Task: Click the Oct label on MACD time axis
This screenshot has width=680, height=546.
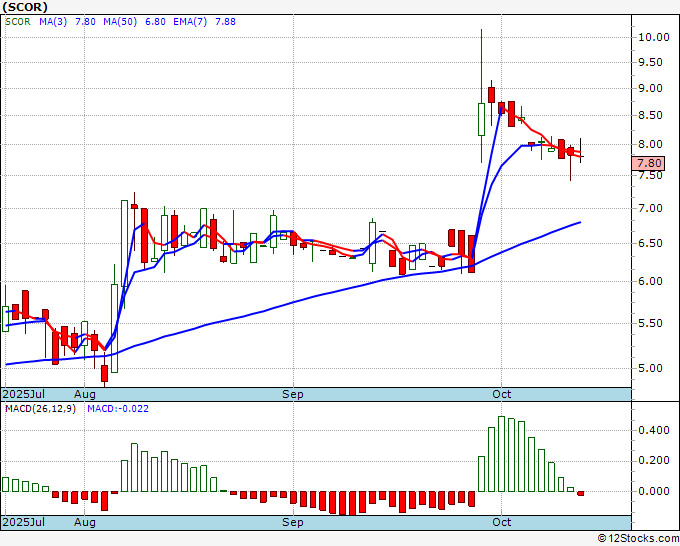Action: [502, 522]
